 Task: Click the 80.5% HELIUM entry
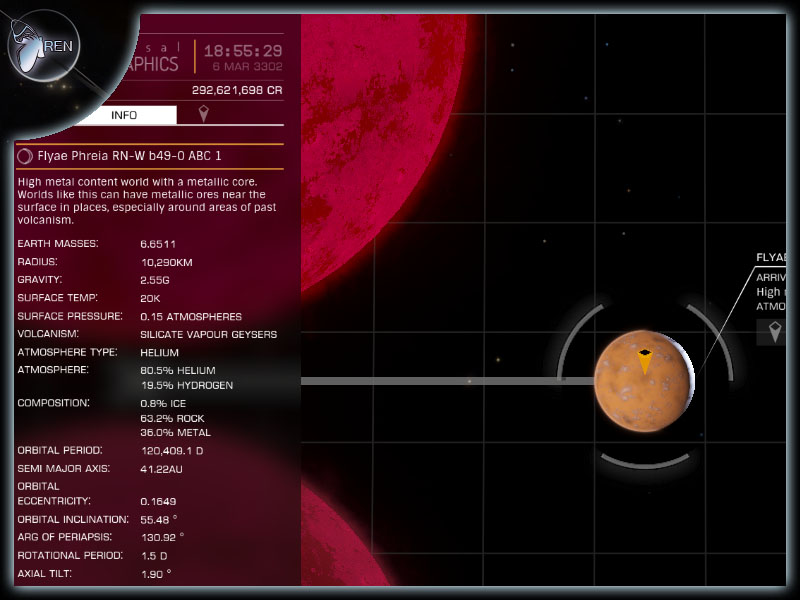[x=178, y=370]
